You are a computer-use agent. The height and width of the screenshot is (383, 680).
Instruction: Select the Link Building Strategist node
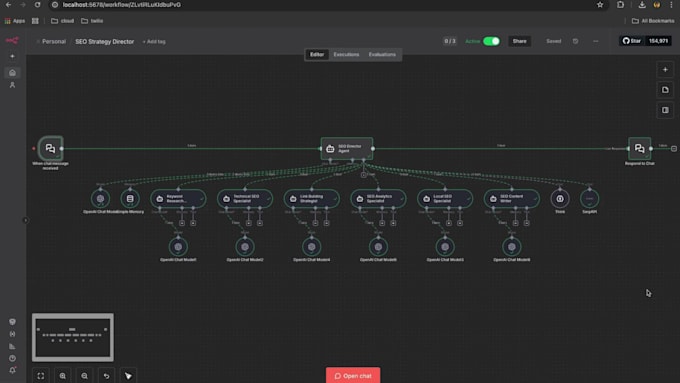(x=312, y=199)
